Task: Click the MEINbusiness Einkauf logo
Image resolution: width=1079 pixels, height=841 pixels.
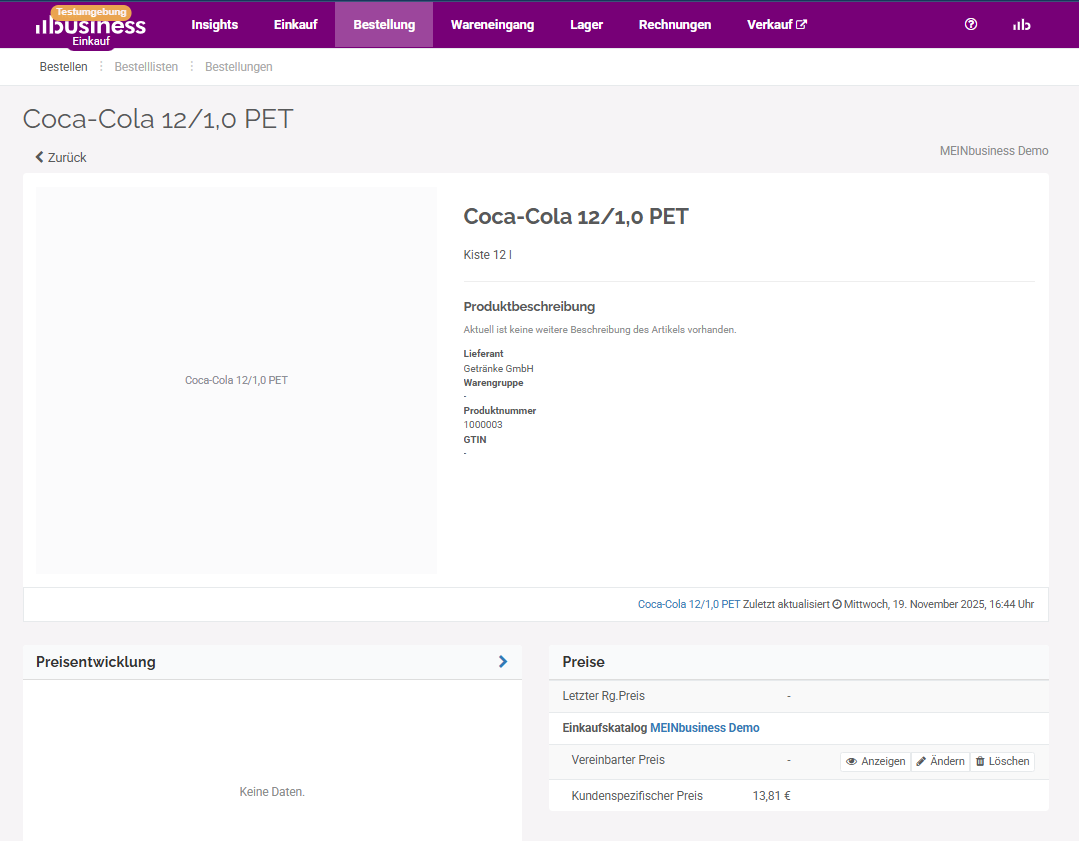Action: (91, 28)
